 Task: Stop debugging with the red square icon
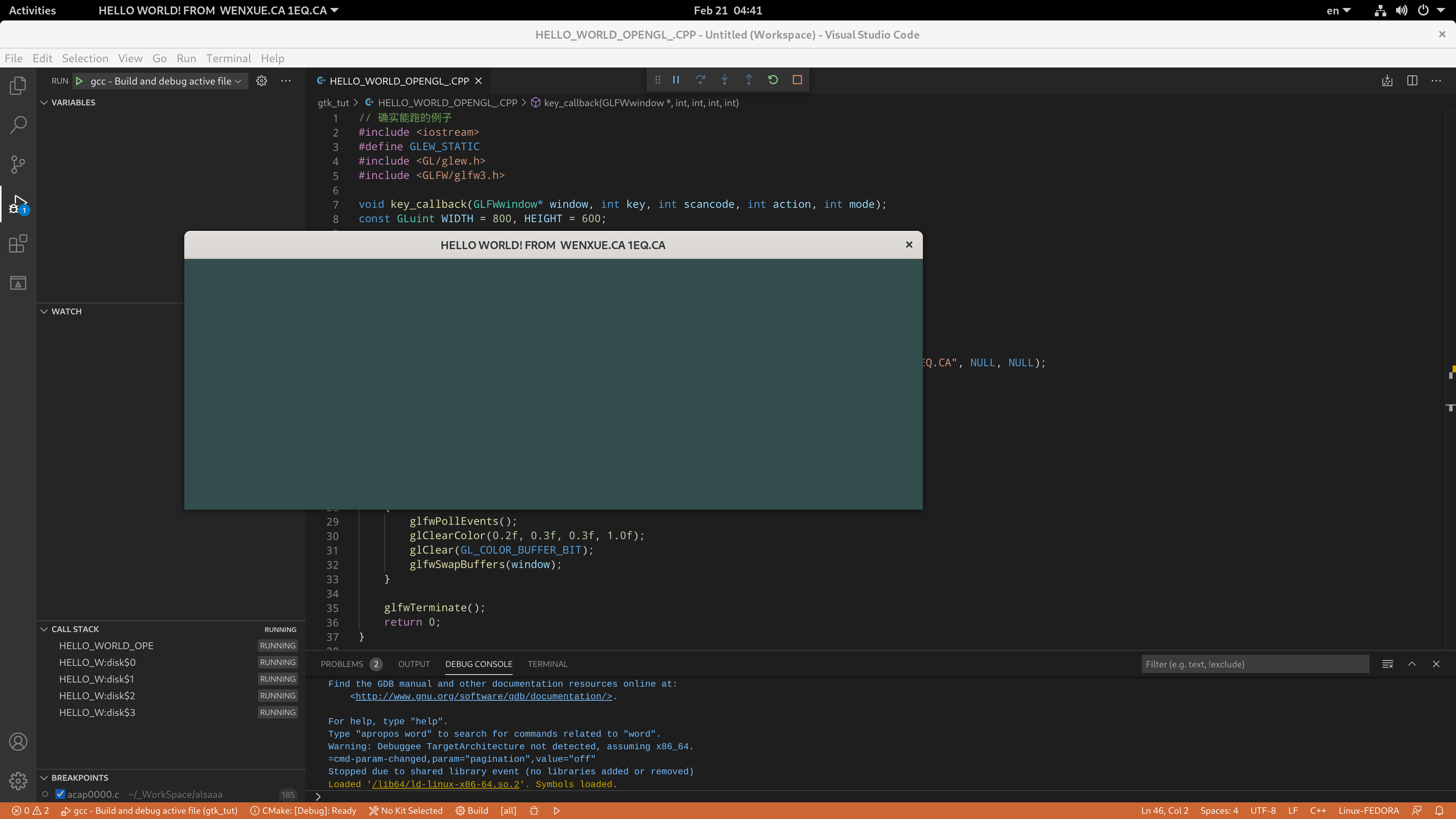coord(797,80)
